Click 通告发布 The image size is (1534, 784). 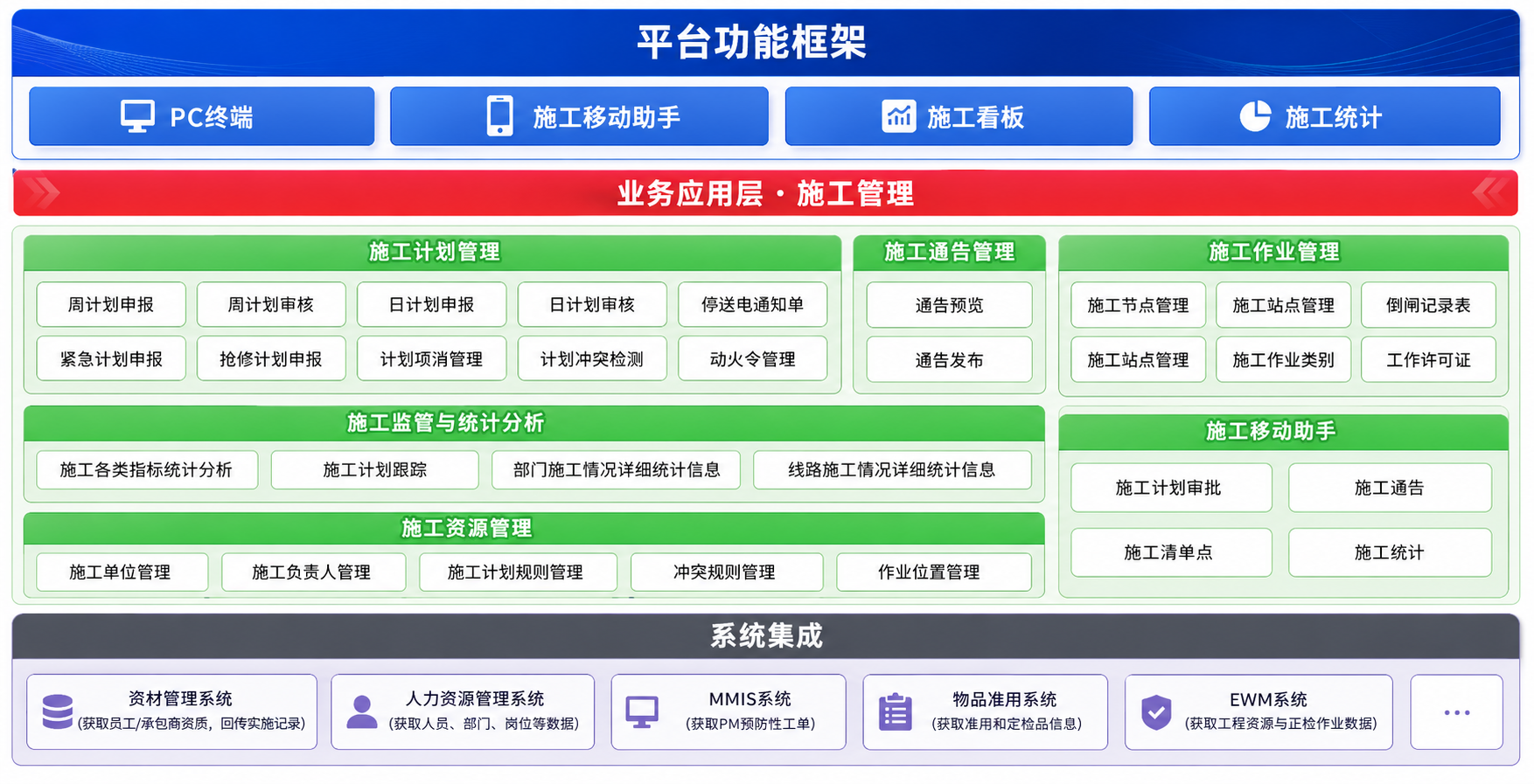tap(949, 359)
